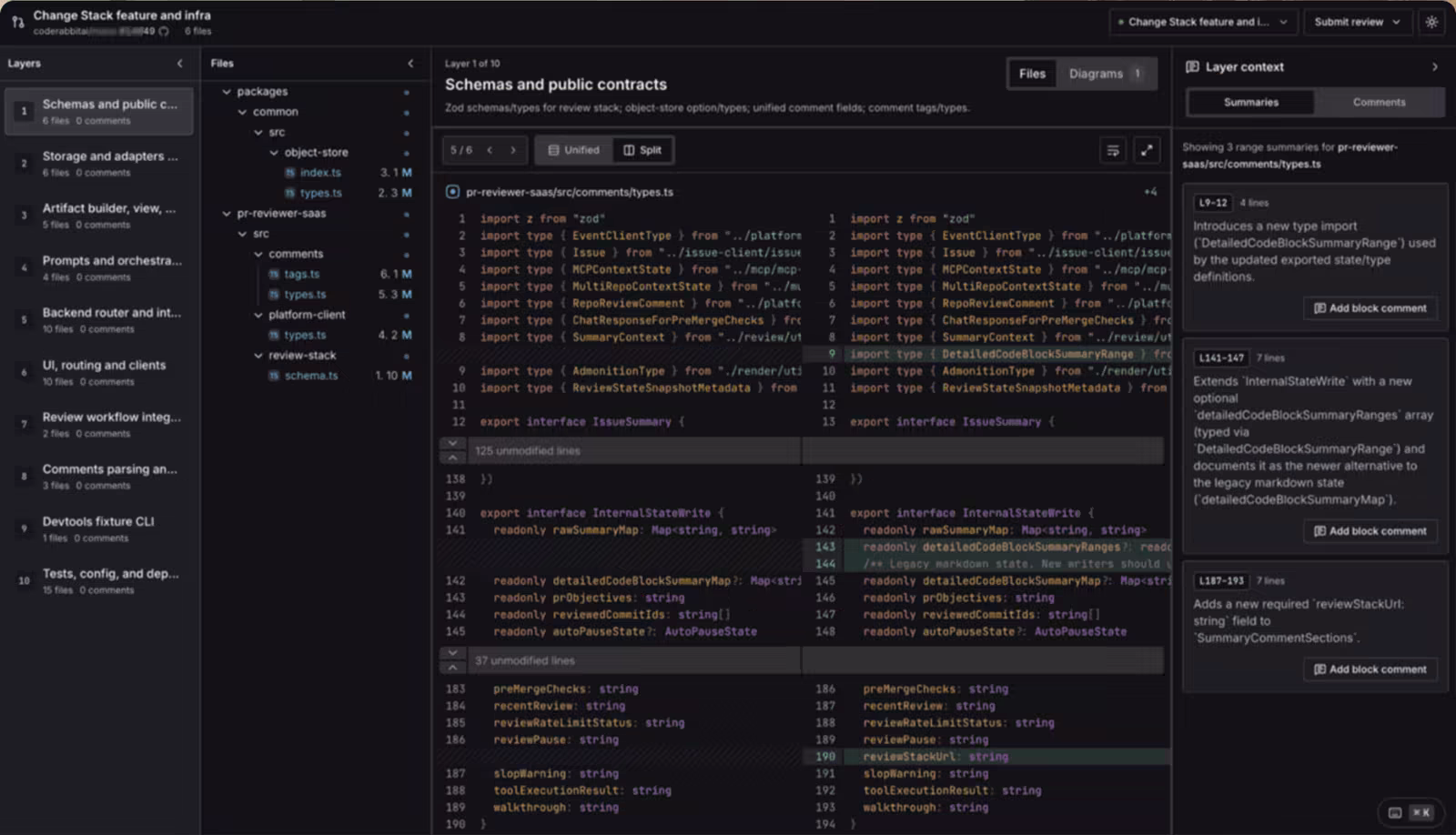
Task: Collapse the pr-reviewer-saas folder
Action: (227, 214)
